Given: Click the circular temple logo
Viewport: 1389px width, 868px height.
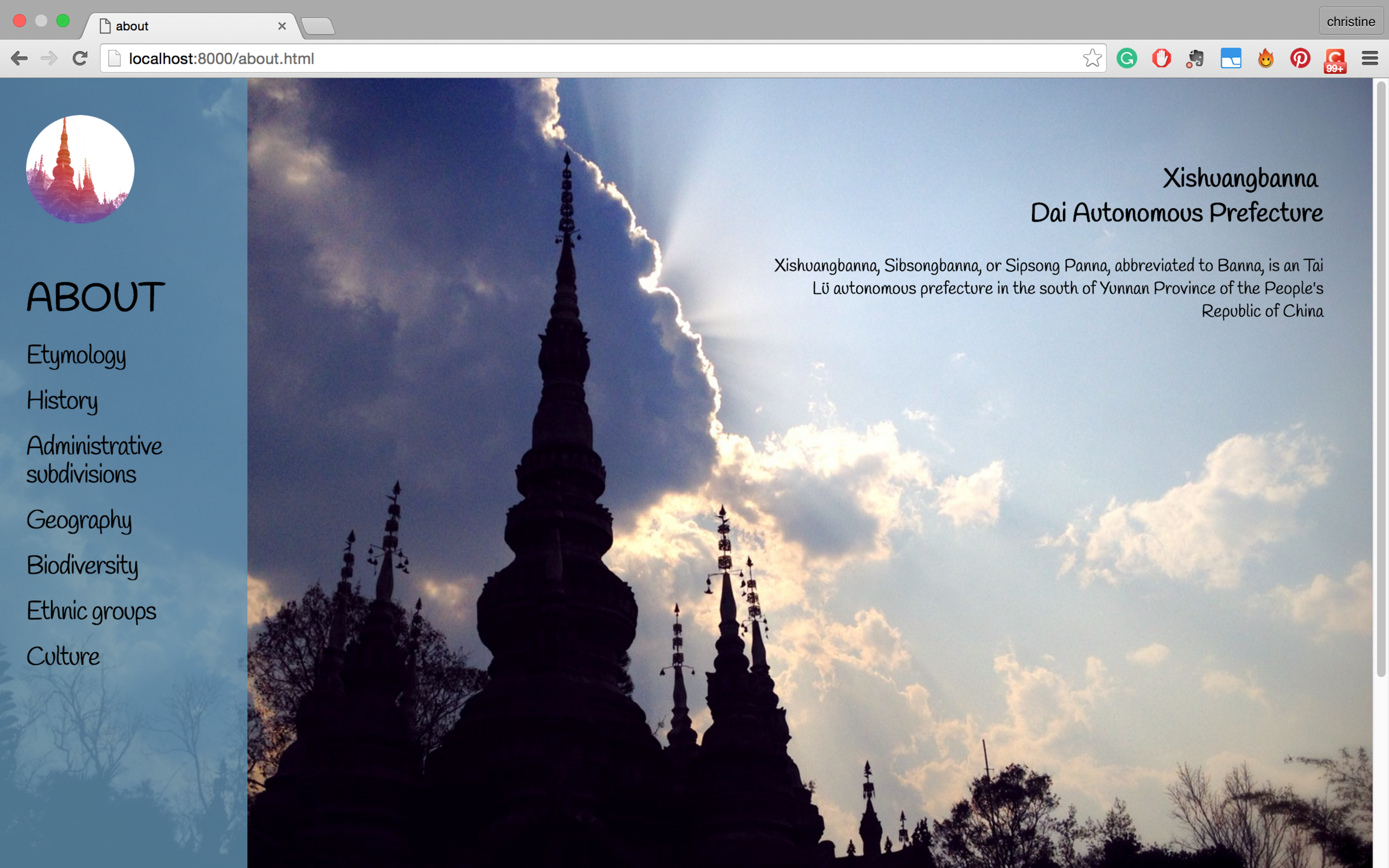Looking at the screenshot, I should (x=80, y=169).
